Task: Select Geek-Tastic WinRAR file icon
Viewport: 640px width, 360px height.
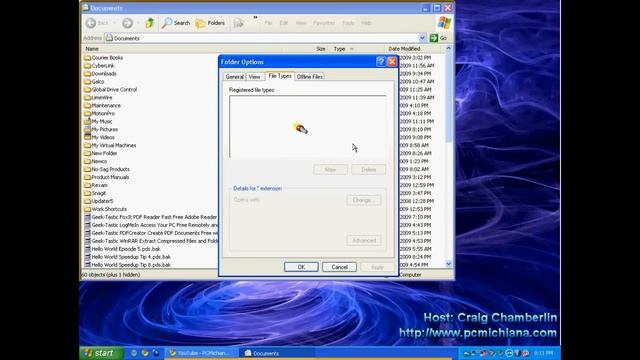Action: pos(87,241)
